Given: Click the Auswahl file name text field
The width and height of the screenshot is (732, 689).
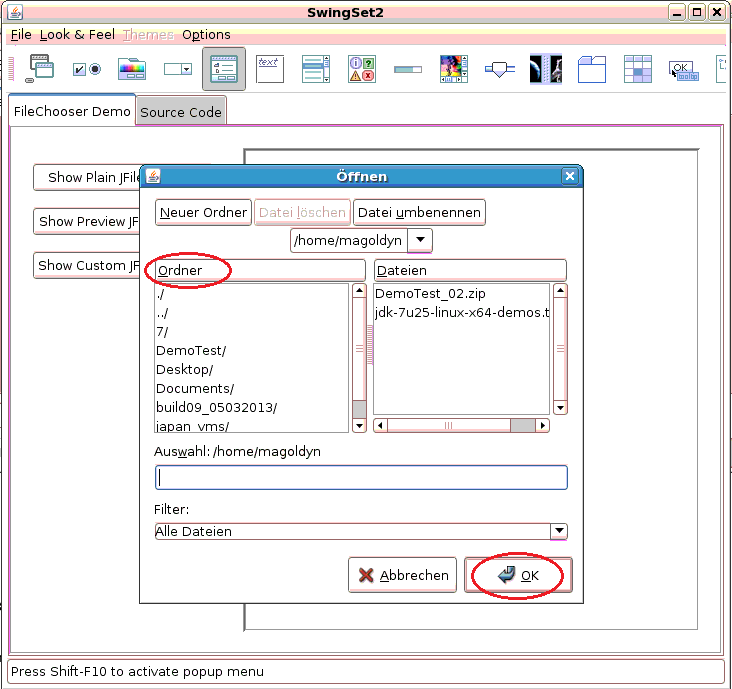Looking at the screenshot, I should pyautogui.click(x=361, y=477).
